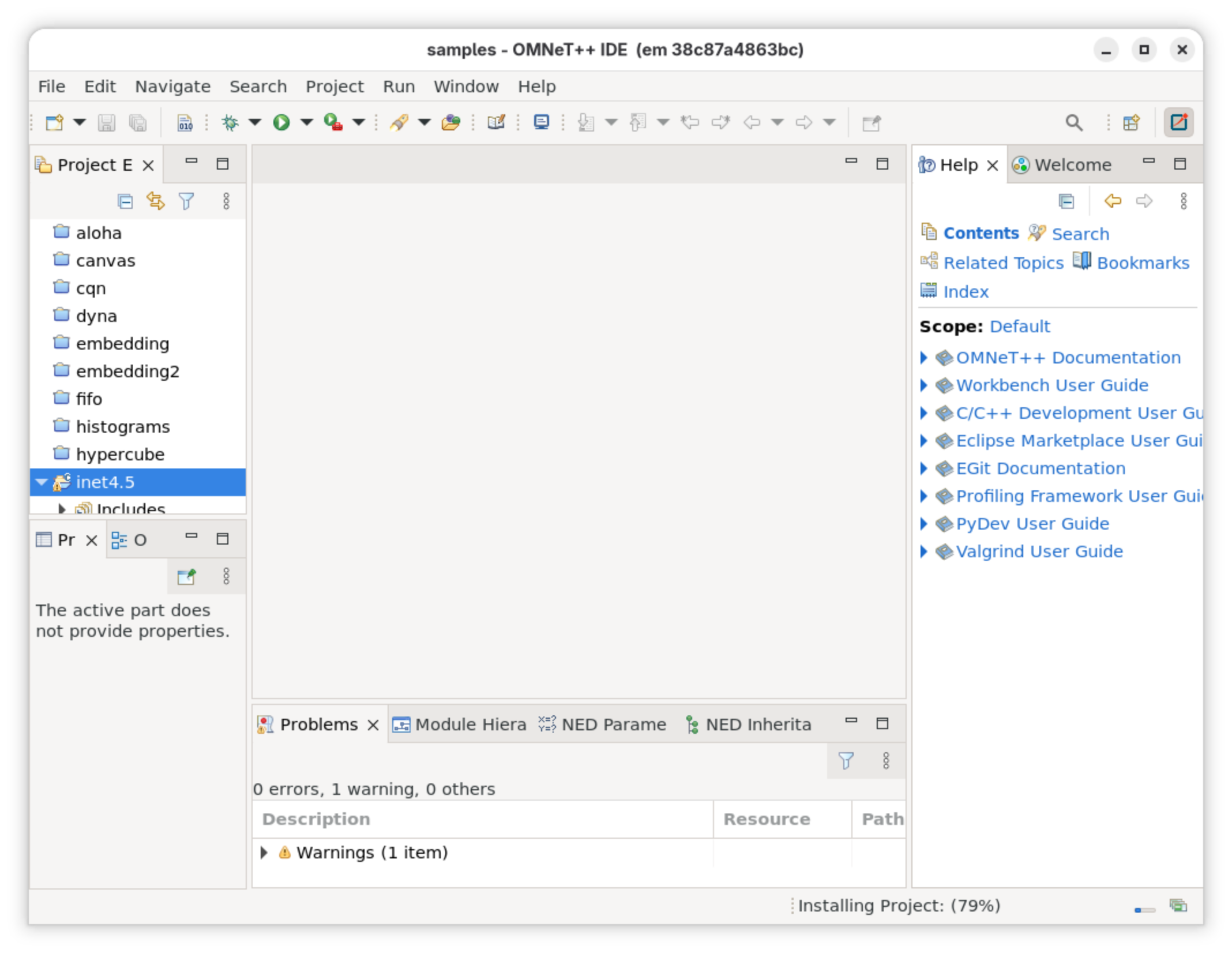Click the progress view icon in status bar
The width and height of the screenshot is (1232, 953).
click(1178, 906)
